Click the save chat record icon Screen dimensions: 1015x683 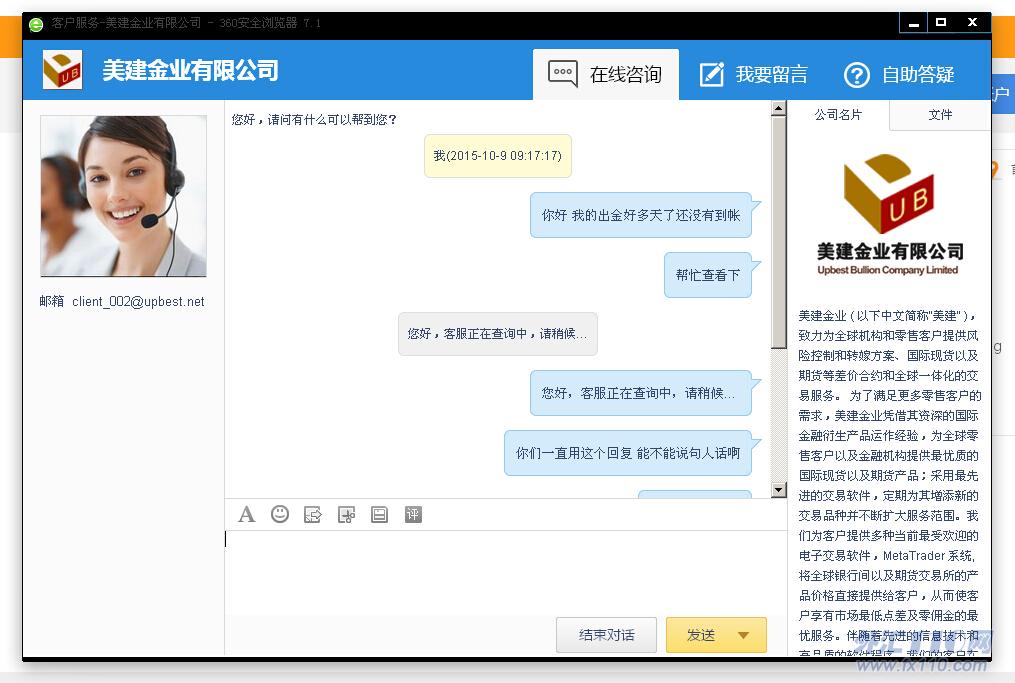pyautogui.click(x=379, y=515)
